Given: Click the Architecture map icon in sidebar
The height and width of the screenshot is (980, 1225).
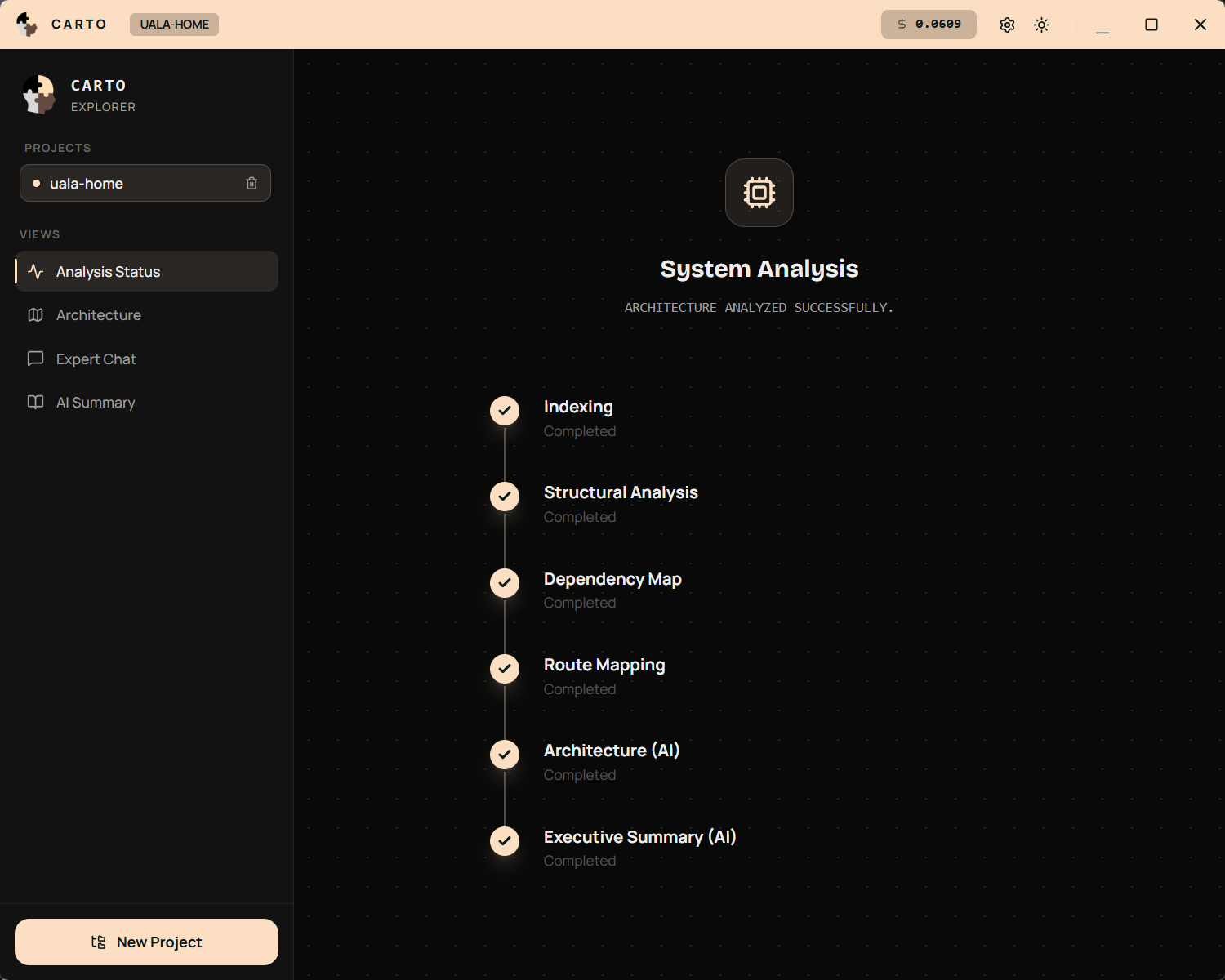Looking at the screenshot, I should pyautogui.click(x=35, y=314).
